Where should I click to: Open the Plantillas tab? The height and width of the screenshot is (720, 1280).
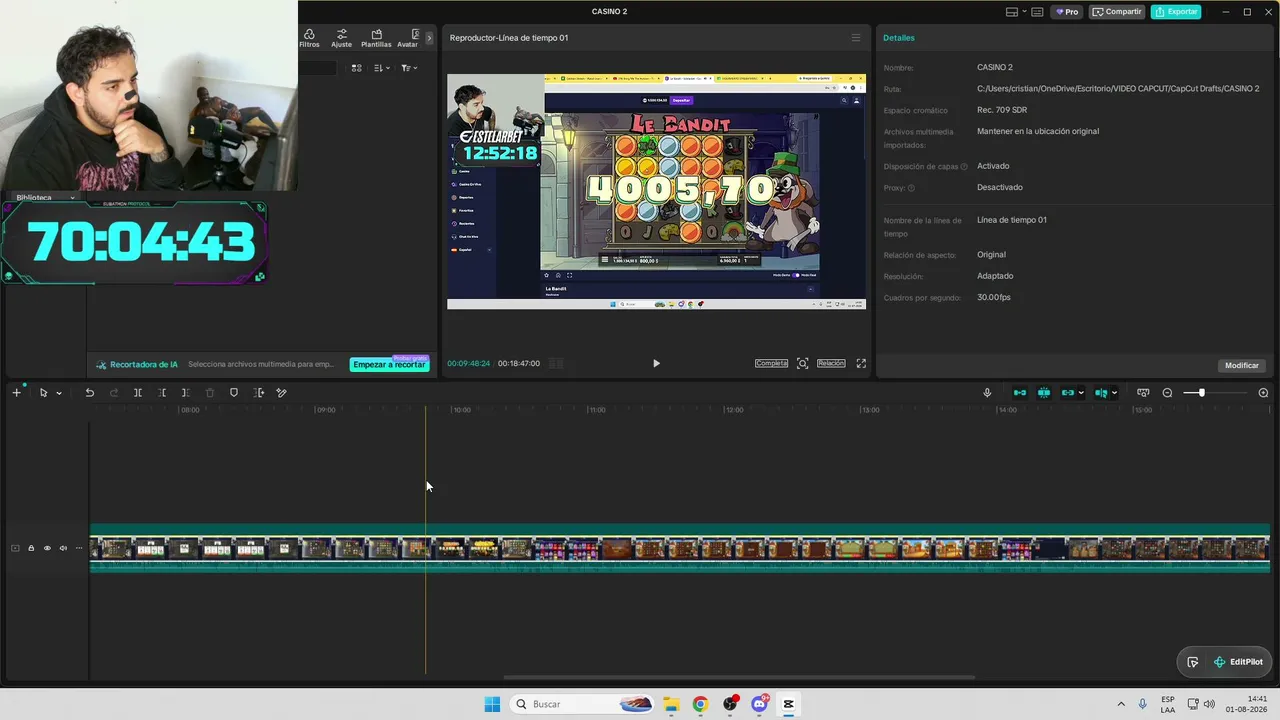click(x=376, y=38)
